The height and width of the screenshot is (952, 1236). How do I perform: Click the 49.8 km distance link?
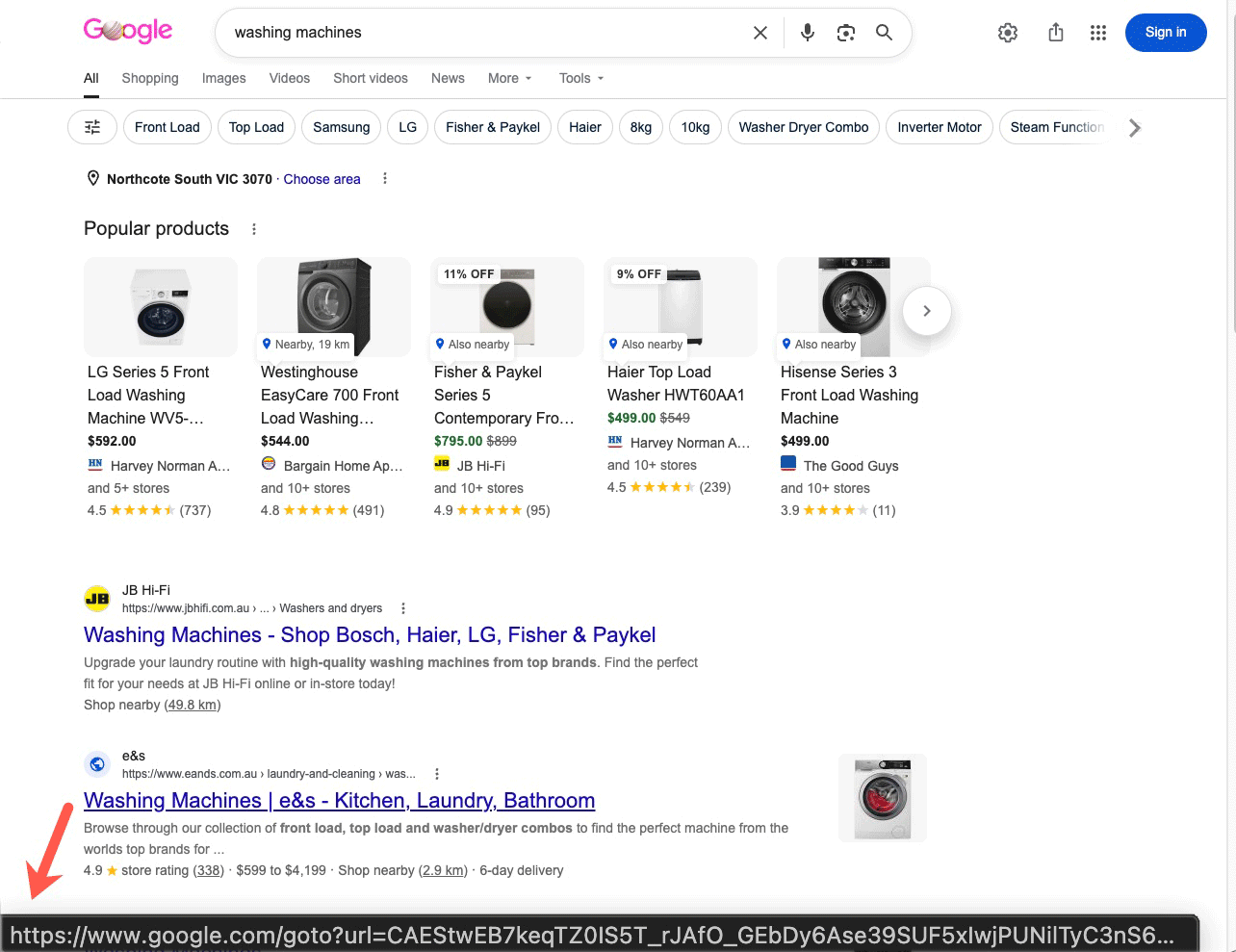click(x=193, y=705)
